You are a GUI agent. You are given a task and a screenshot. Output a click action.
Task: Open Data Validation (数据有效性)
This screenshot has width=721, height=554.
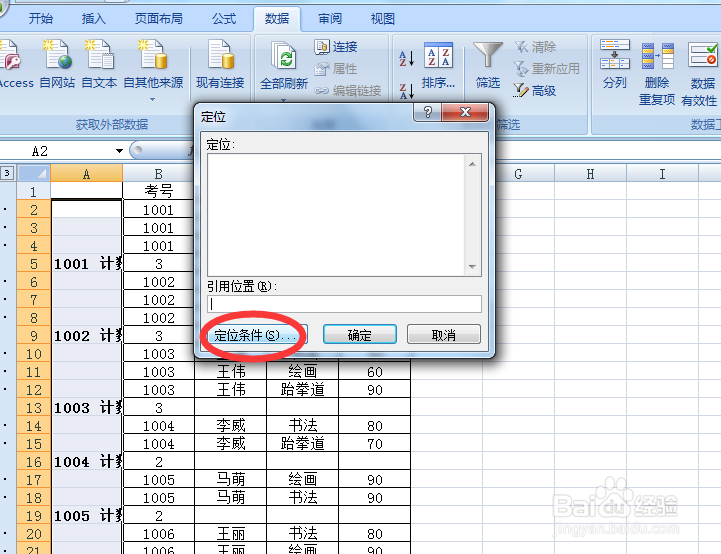pos(699,74)
